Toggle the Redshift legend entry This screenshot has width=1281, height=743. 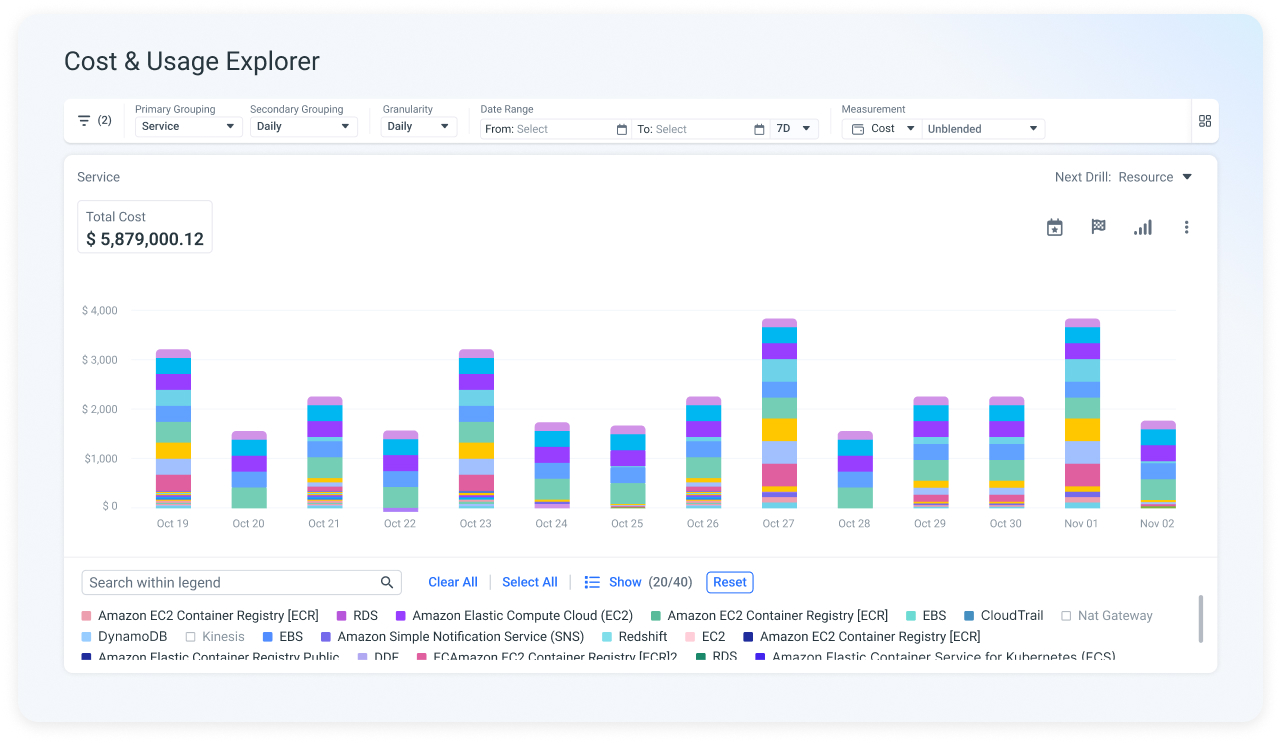[x=641, y=636]
